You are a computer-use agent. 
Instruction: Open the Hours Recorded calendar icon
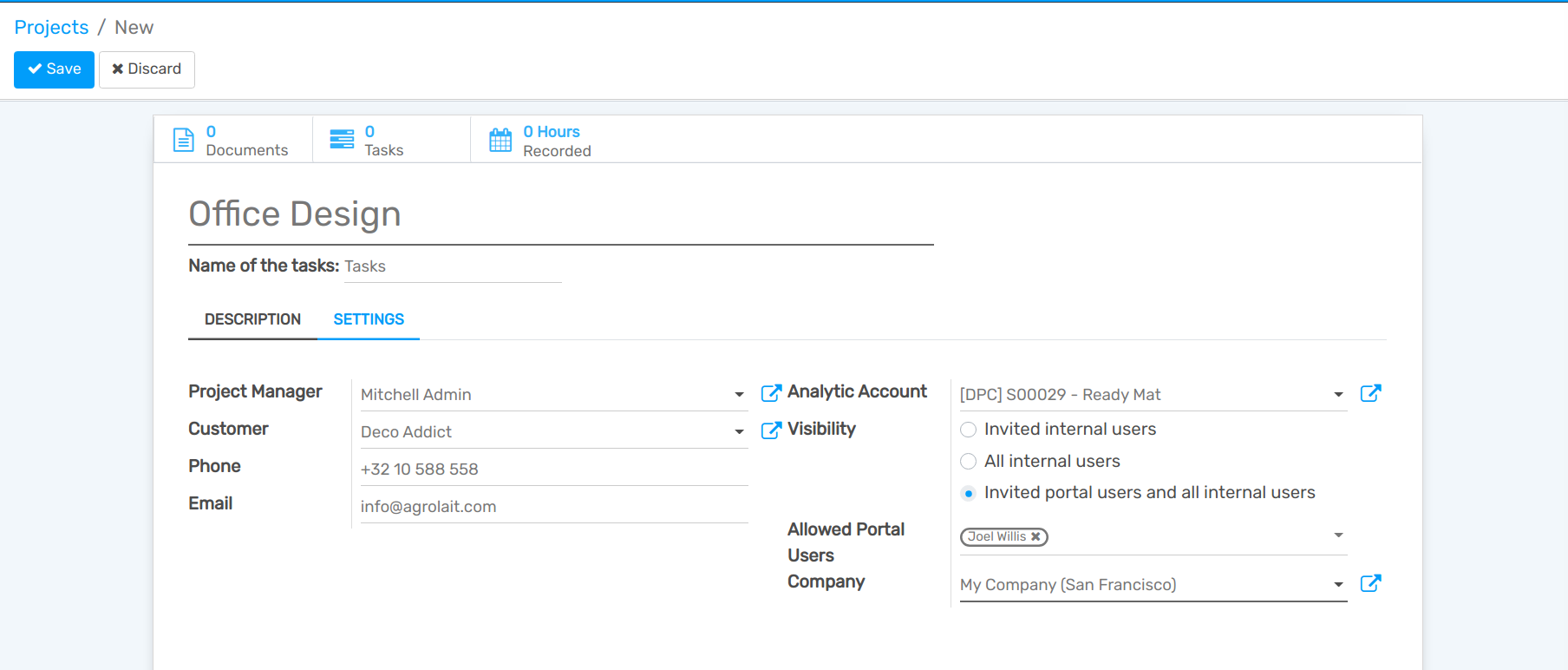pos(500,140)
